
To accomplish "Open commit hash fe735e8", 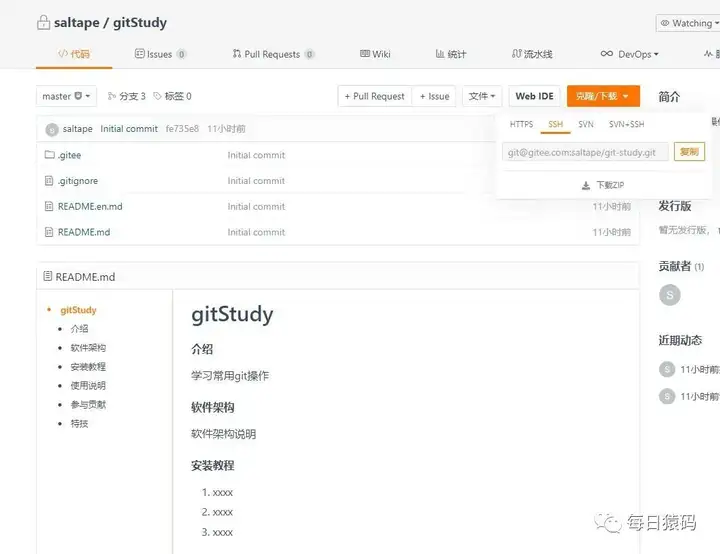I will (182, 129).
